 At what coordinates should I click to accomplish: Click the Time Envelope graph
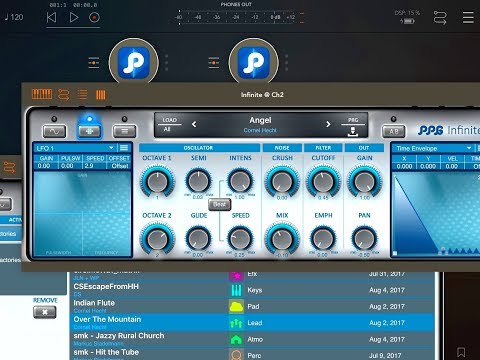tap(437, 214)
